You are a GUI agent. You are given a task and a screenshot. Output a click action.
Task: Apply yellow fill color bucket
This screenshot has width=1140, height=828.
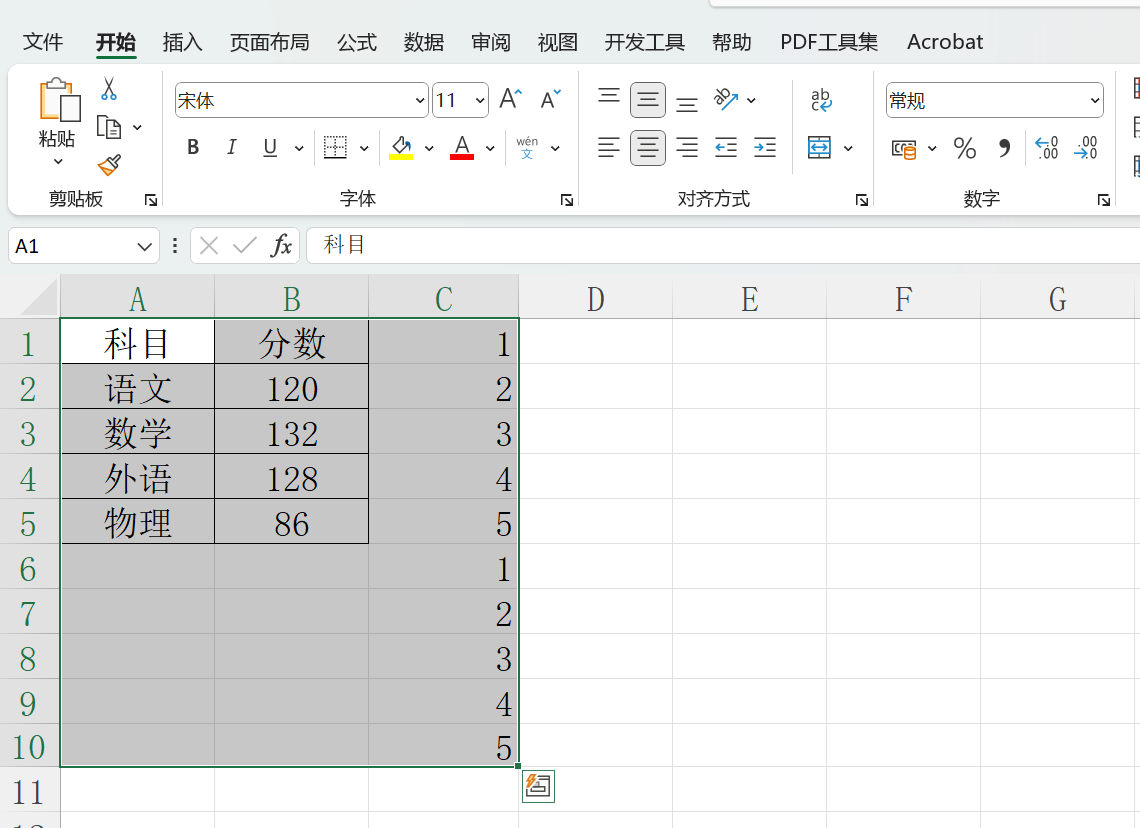[401, 148]
